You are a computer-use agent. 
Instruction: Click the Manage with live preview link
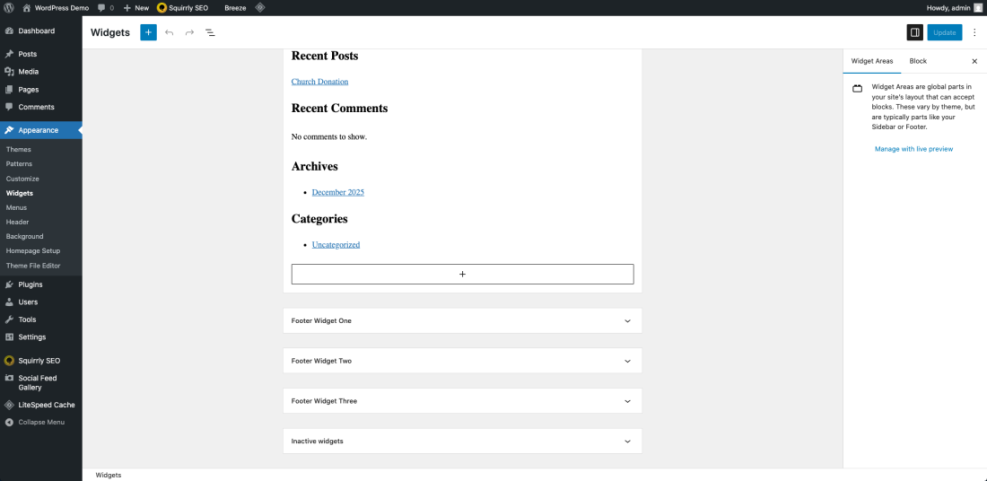point(913,149)
